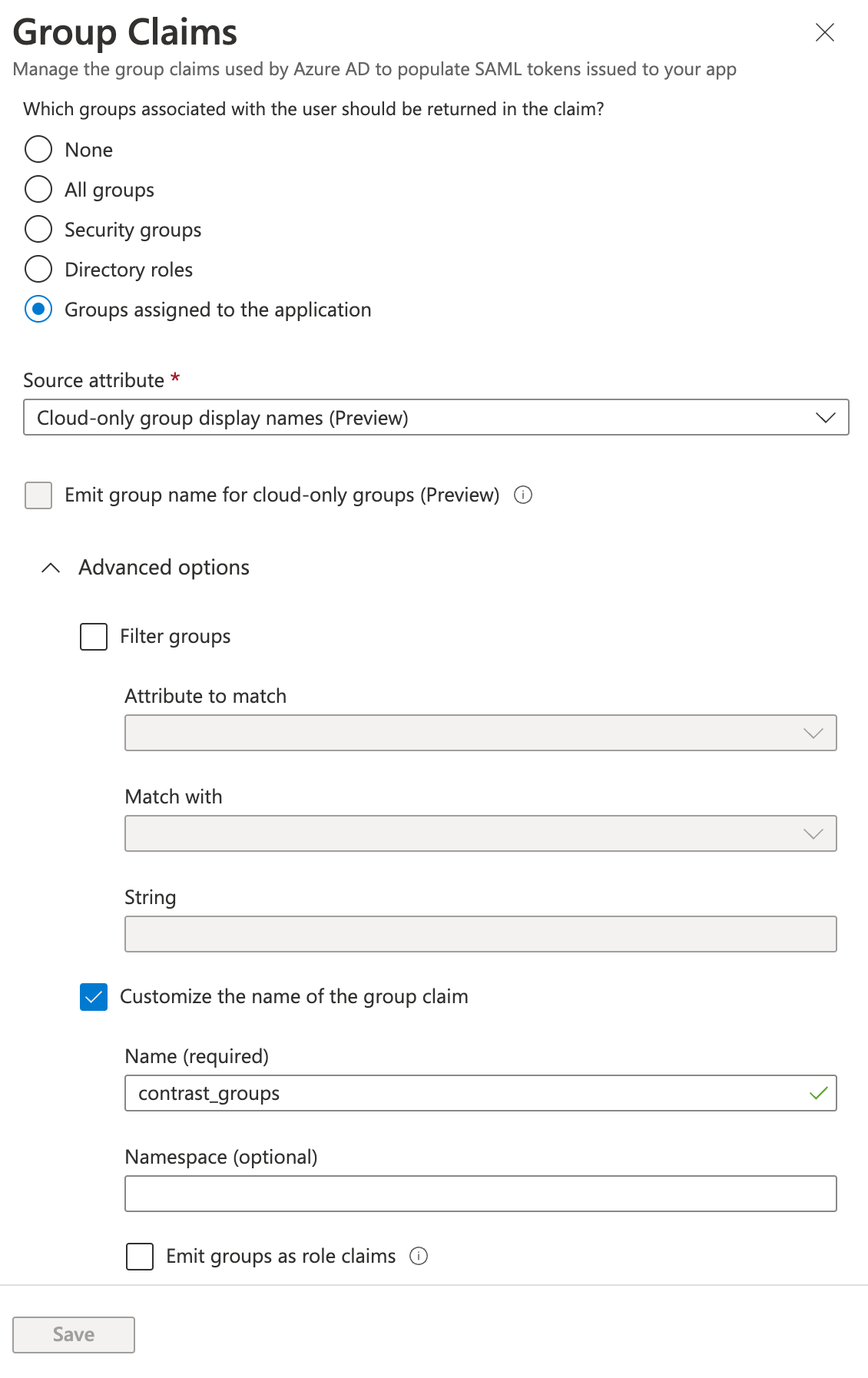Image resolution: width=868 pixels, height=1378 pixels.
Task: Open the Match with dropdown
Action: pyautogui.click(x=481, y=833)
